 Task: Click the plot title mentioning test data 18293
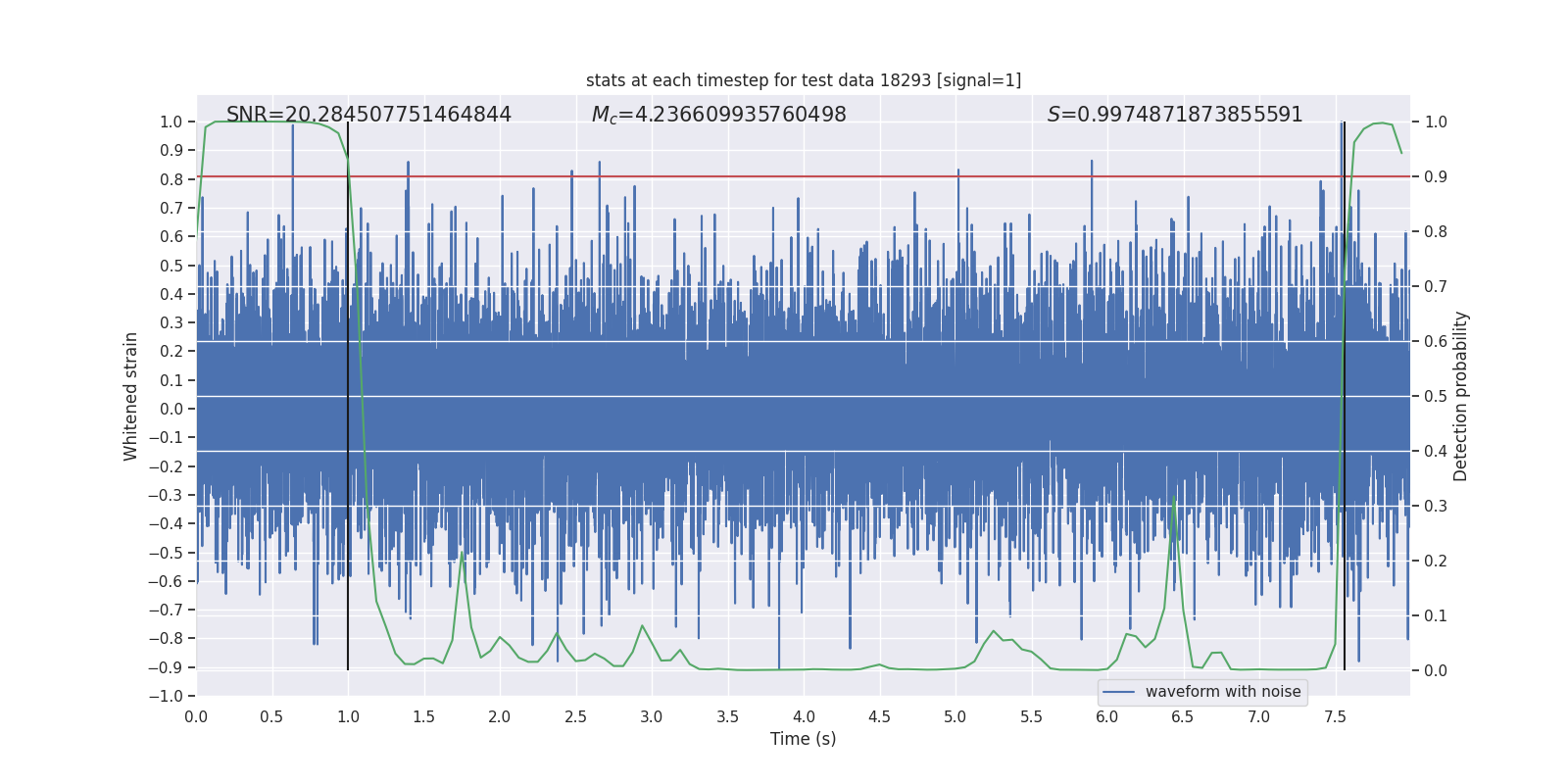click(803, 80)
